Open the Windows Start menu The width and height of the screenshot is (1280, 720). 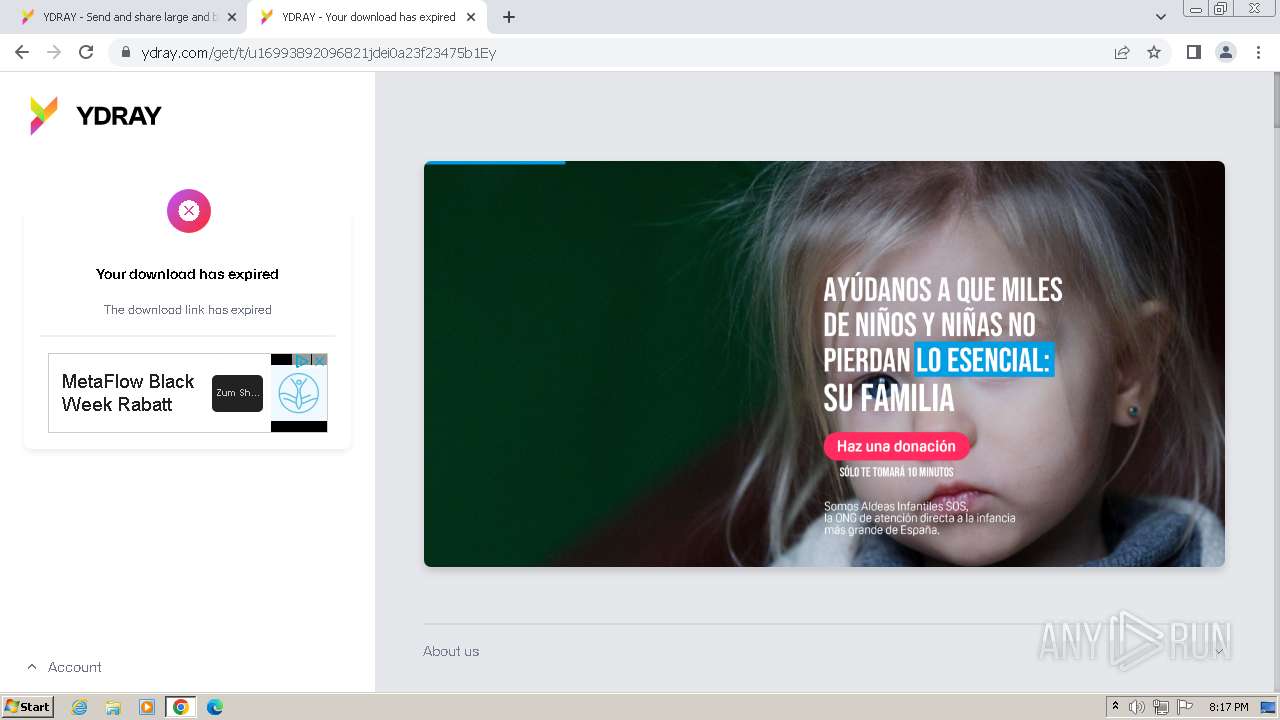(x=28, y=706)
